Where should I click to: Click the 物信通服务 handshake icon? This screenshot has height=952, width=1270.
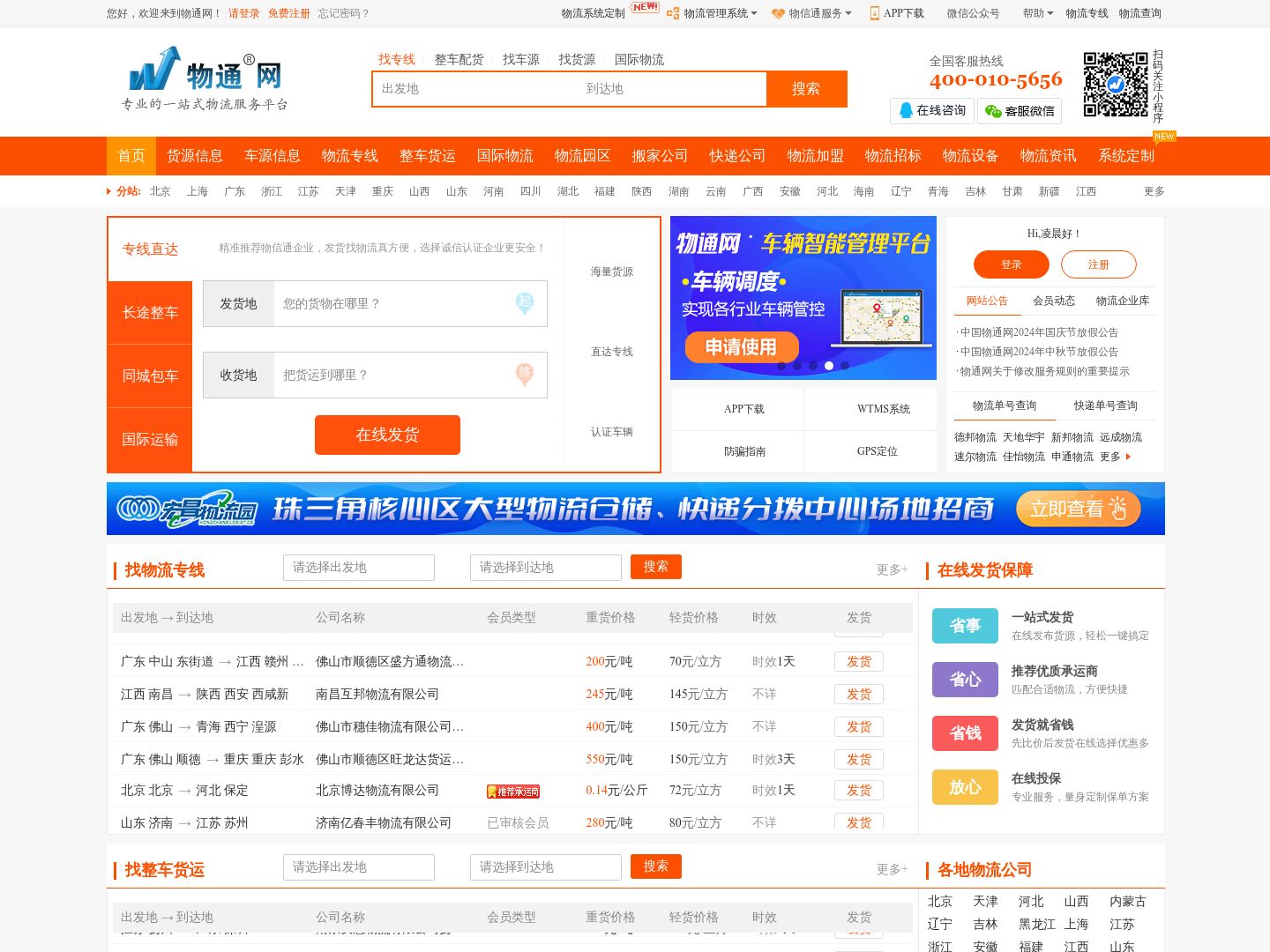pyautogui.click(x=778, y=13)
